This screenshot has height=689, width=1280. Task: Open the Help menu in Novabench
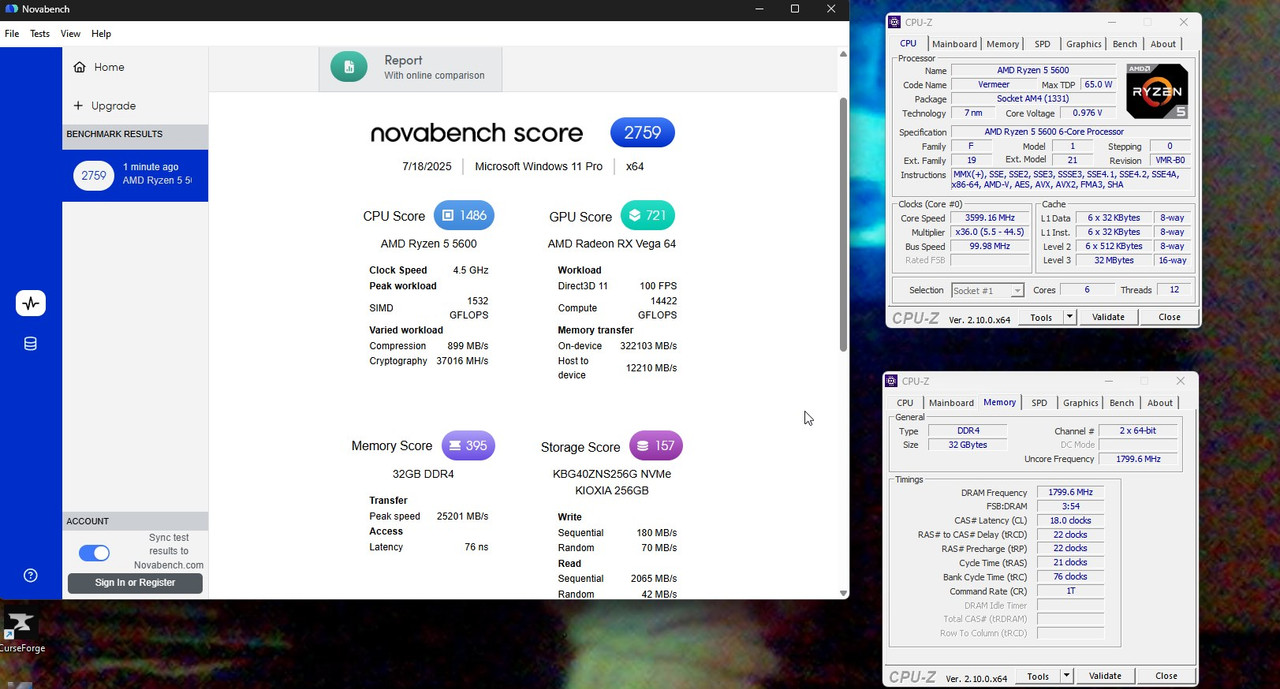pyautogui.click(x=101, y=34)
